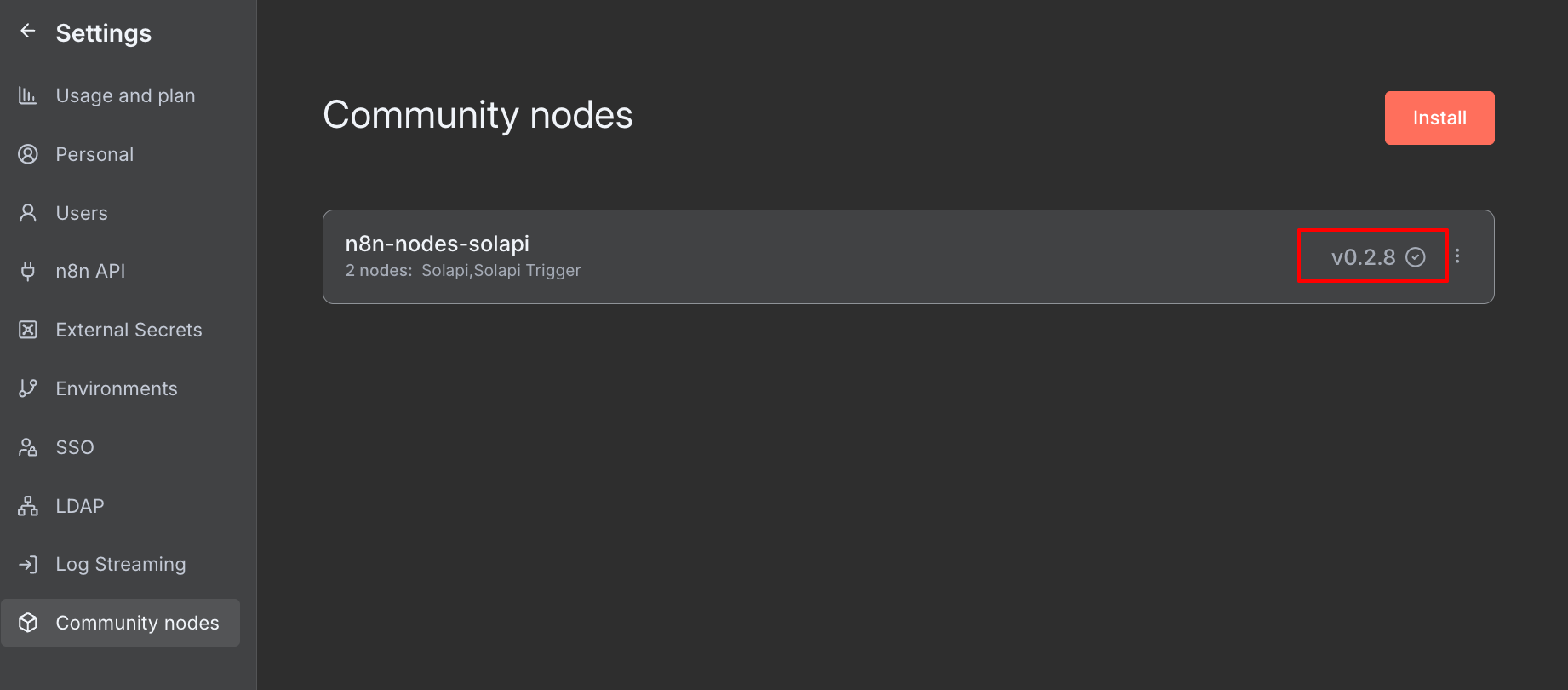This screenshot has height=690, width=1568.
Task: Click the up-to-date checkmark icon beside v0.2.8
Action: [1416, 257]
